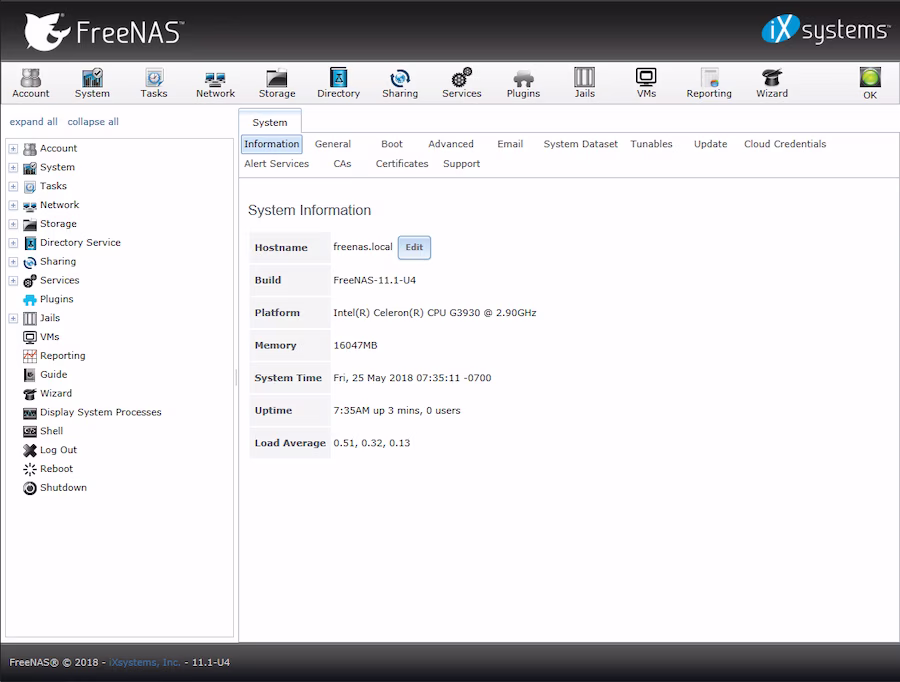Click the green OK alert status icon
Screen dimensions: 900x682
pos(870,78)
